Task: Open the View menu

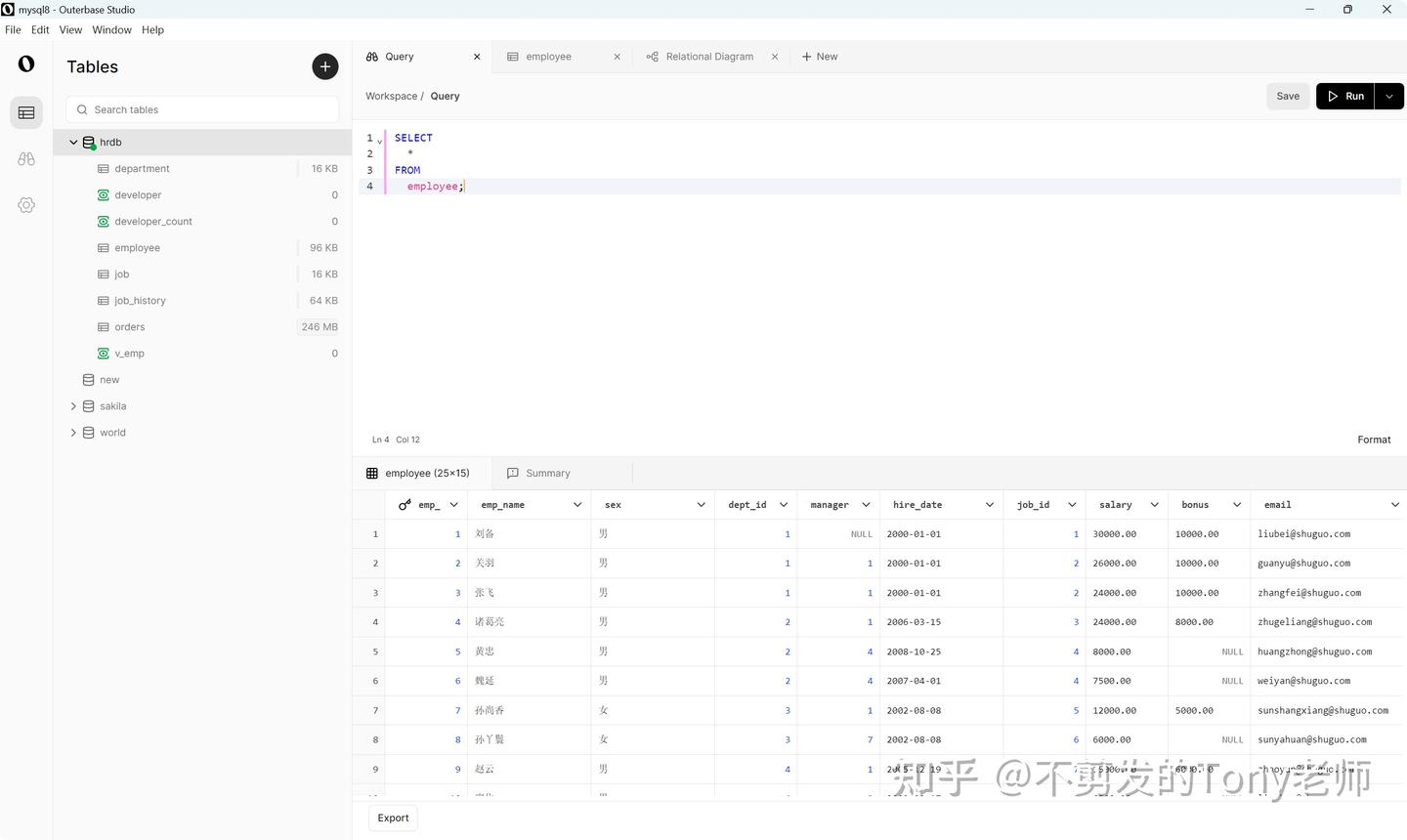Action: coord(70,30)
